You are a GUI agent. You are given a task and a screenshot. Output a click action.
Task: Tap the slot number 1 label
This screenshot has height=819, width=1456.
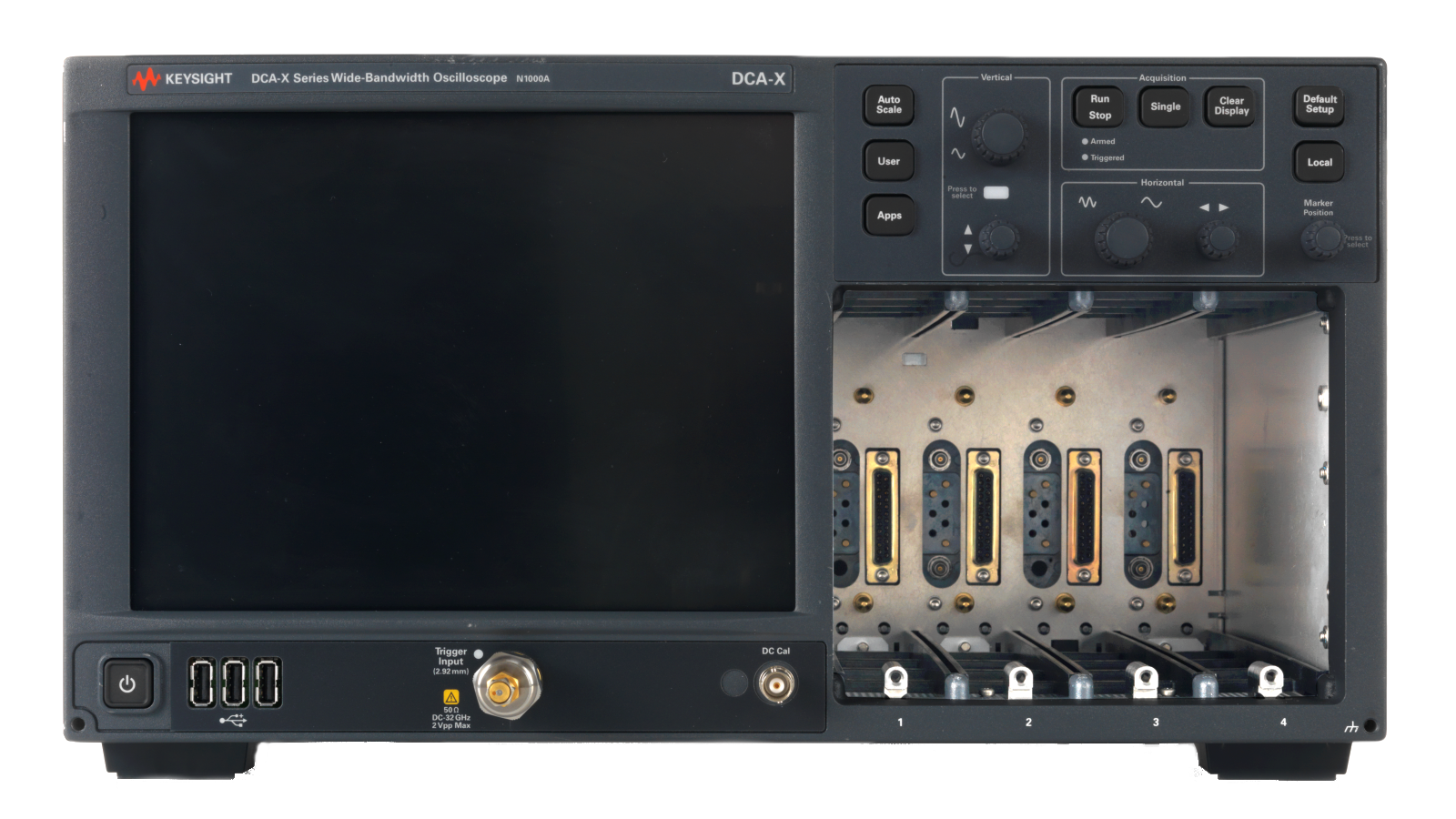tap(900, 723)
